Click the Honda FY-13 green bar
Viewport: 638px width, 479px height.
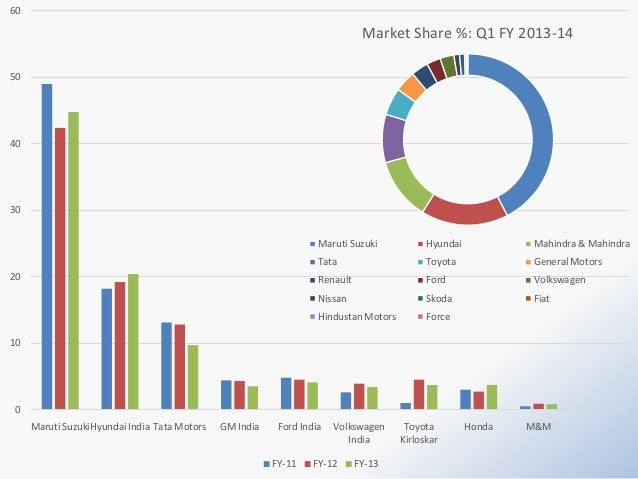point(492,397)
